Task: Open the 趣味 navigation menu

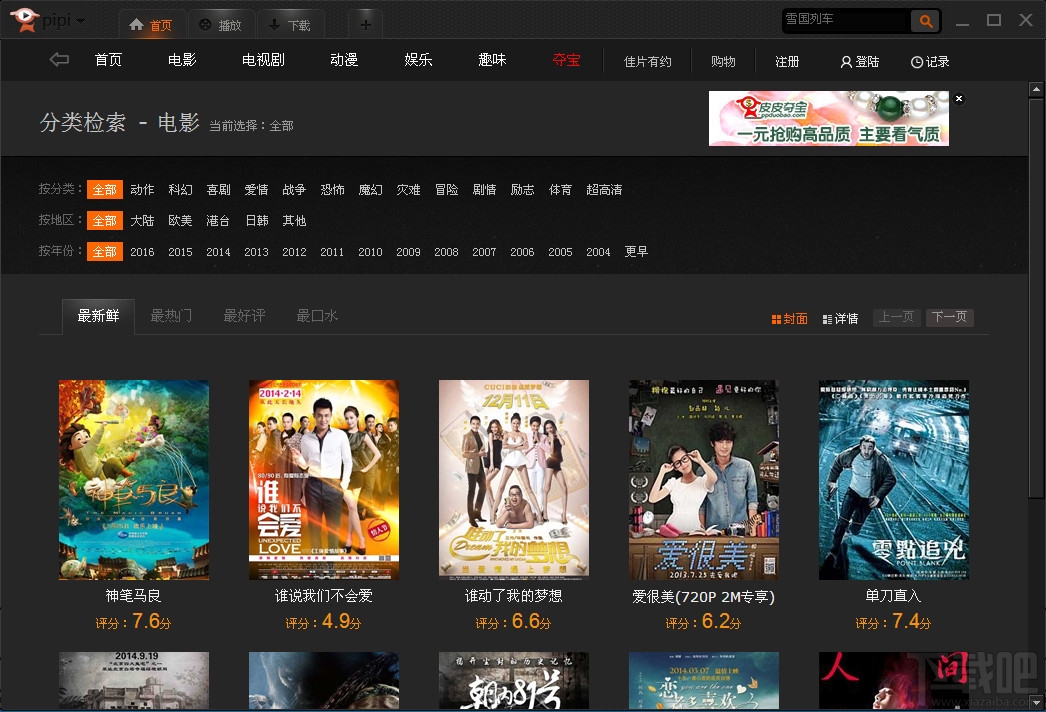Action: click(x=492, y=60)
